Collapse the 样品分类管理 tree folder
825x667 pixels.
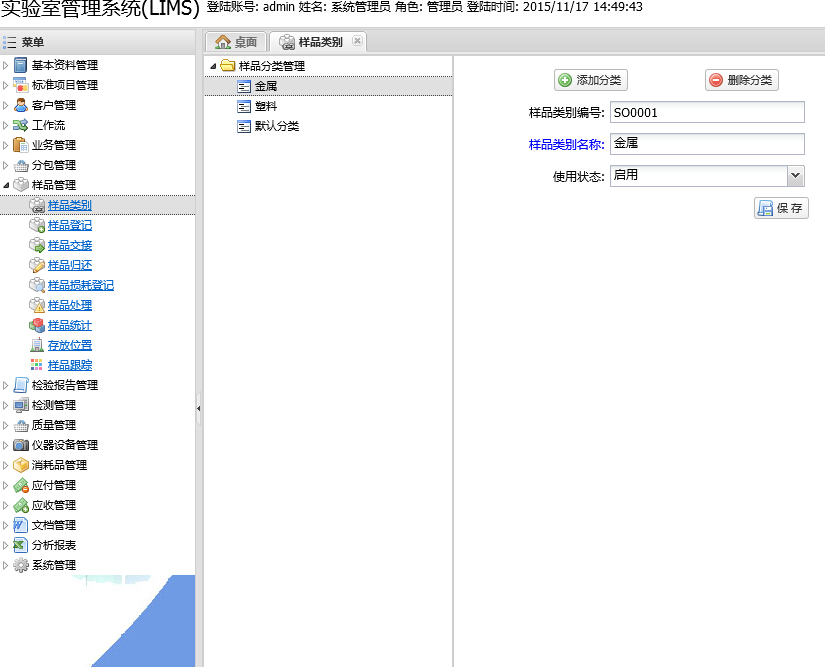coord(212,66)
